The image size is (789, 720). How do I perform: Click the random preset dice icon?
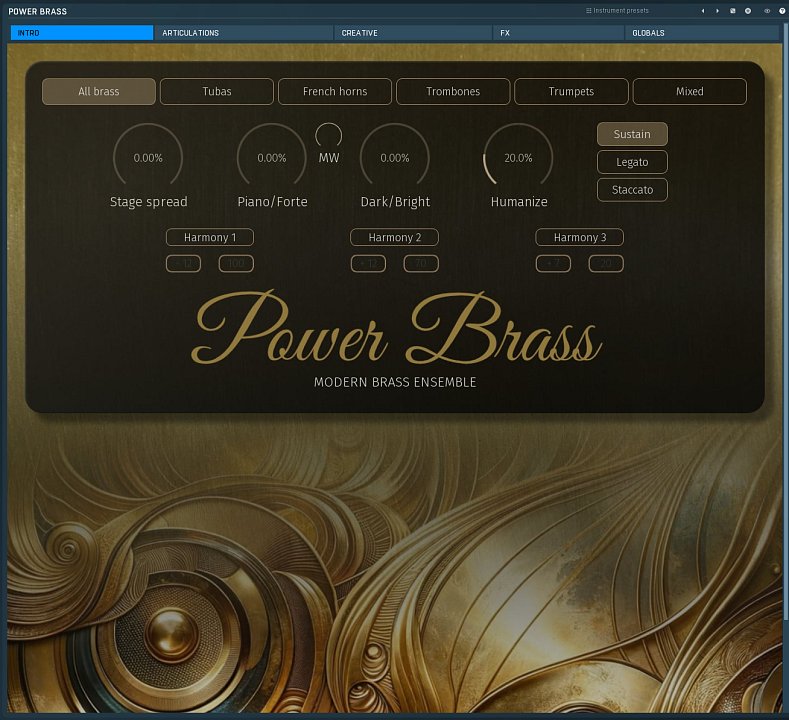(x=733, y=11)
